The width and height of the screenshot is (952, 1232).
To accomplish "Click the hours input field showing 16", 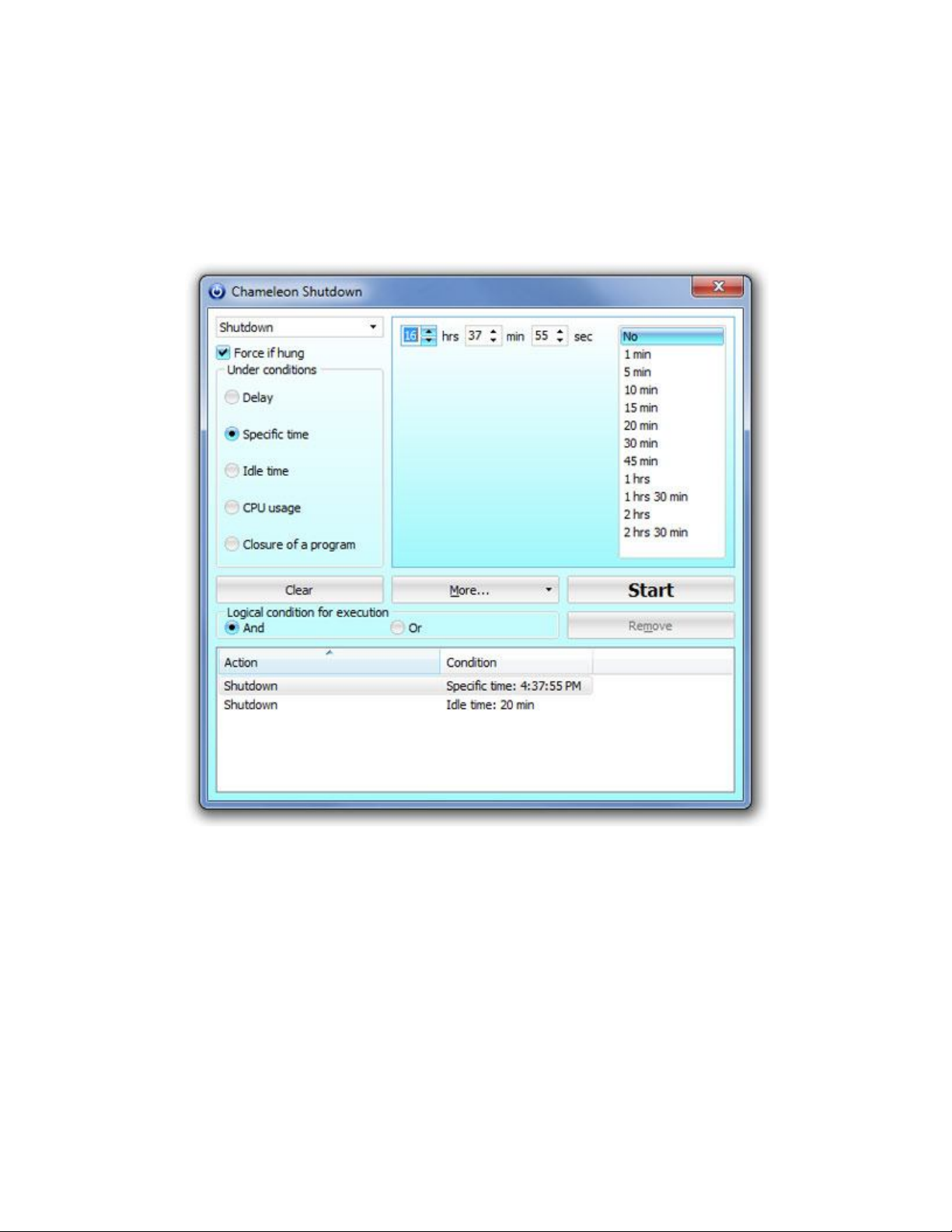I will click(x=410, y=336).
